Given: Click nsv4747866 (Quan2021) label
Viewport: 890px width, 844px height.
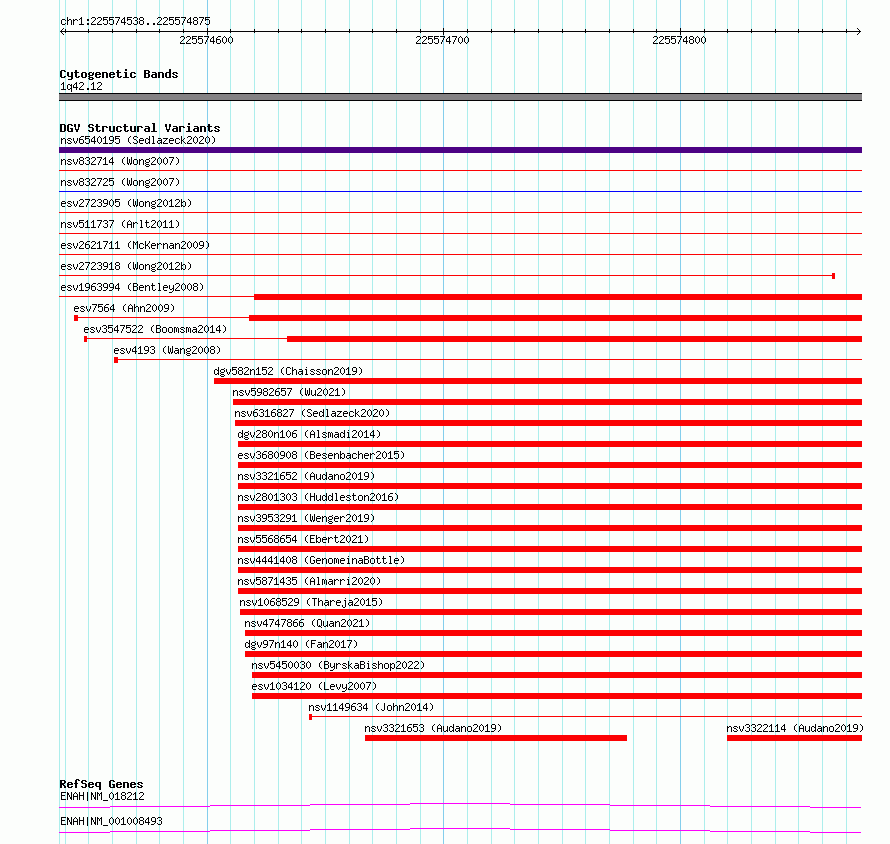Looking at the screenshot, I should pos(307,623).
